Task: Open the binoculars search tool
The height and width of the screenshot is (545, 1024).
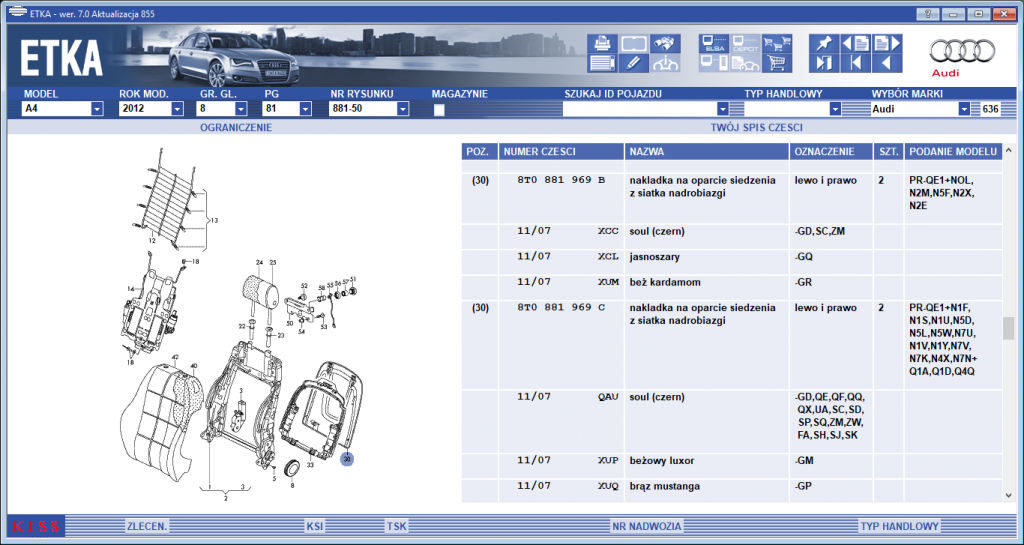Action: point(665,44)
